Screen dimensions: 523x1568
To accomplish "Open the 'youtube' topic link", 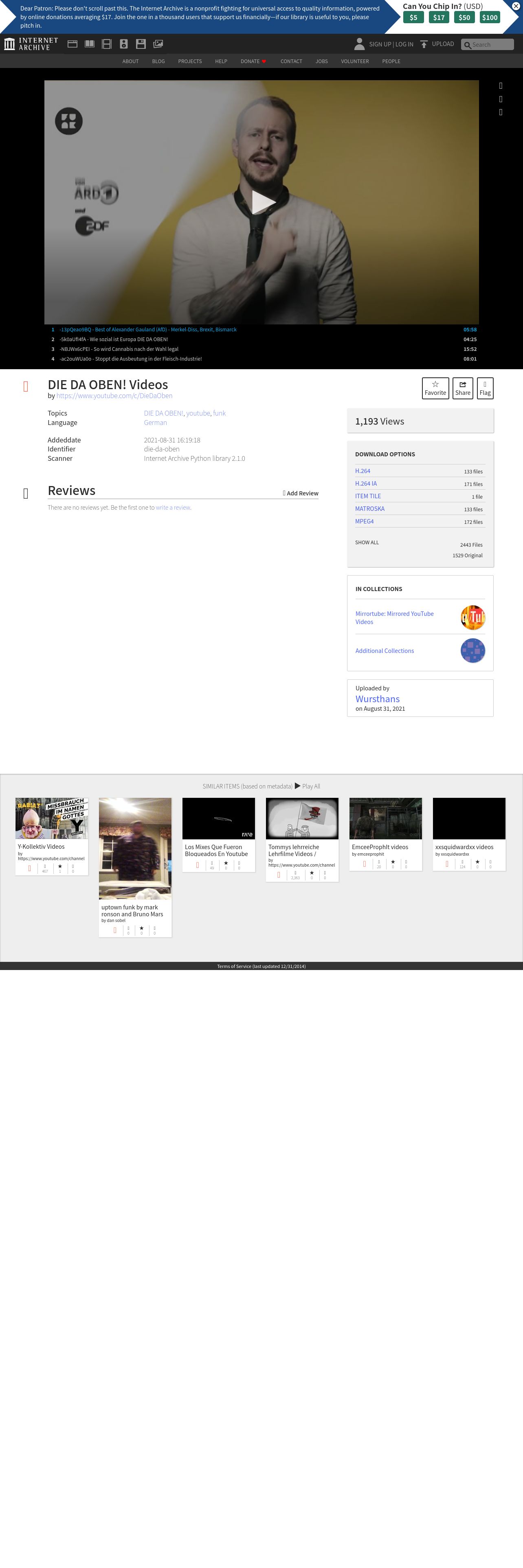I will 198,413.
